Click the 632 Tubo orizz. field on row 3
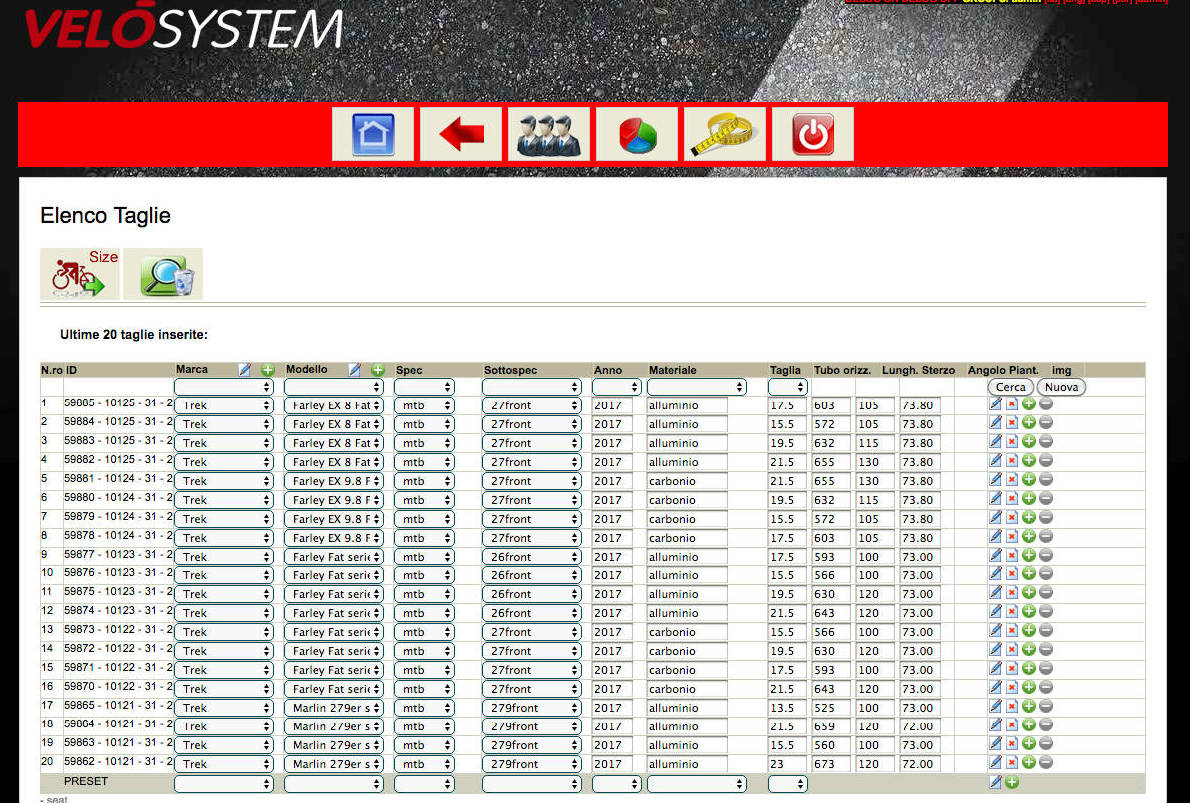The width and height of the screenshot is (1190, 803). [x=830, y=442]
